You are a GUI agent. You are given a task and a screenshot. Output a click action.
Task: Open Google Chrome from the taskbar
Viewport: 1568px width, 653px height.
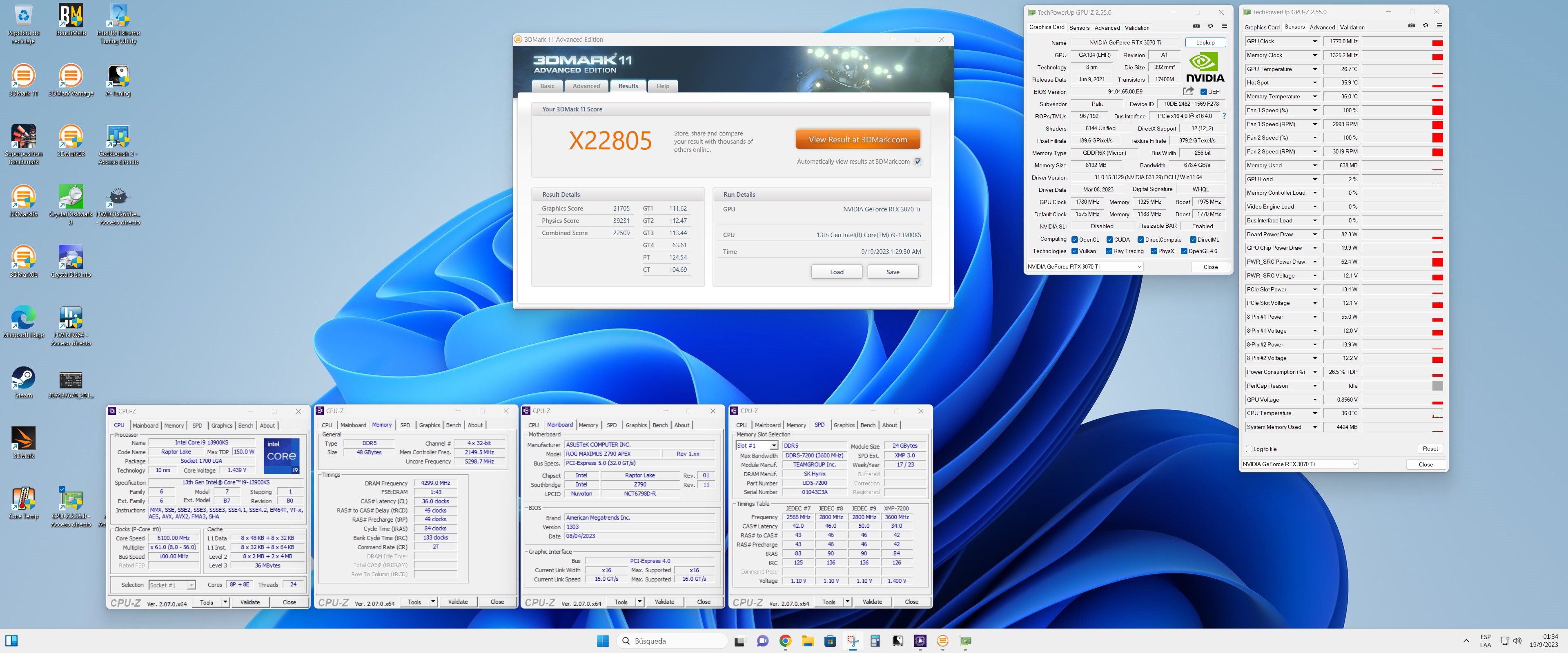785,641
